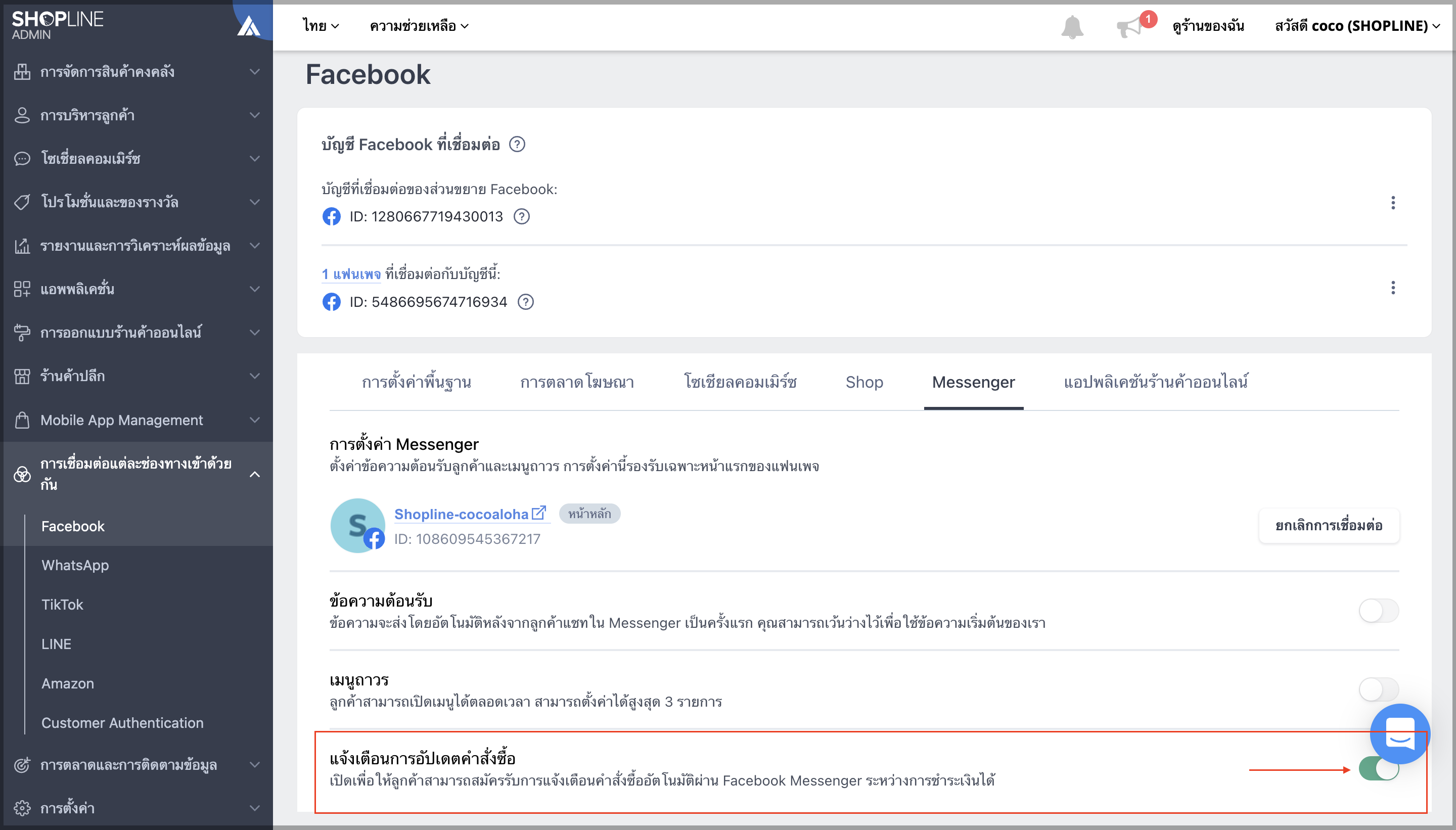Open the ความช่วยเหลือ help dropdown
Viewport: 1456px width, 830px height.
419,26
